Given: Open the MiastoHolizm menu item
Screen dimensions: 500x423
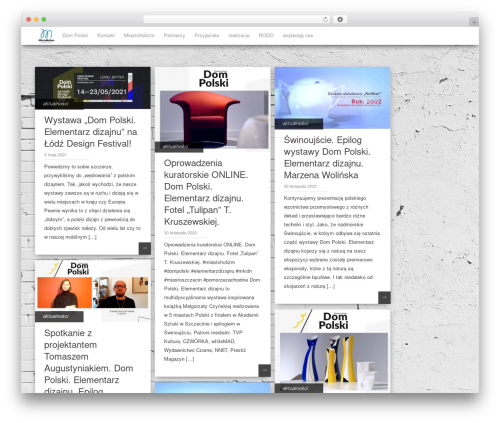Looking at the screenshot, I should pyautogui.click(x=139, y=35).
